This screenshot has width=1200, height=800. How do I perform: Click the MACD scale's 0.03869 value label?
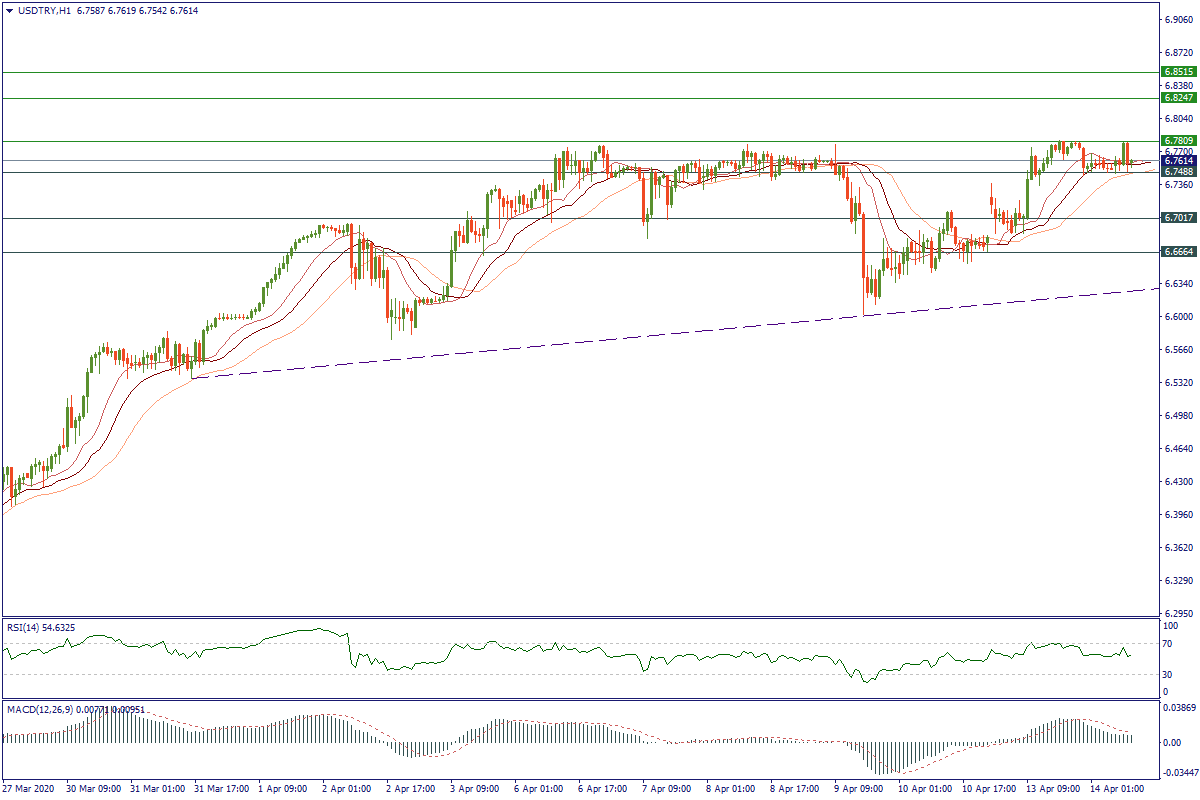coord(1178,707)
